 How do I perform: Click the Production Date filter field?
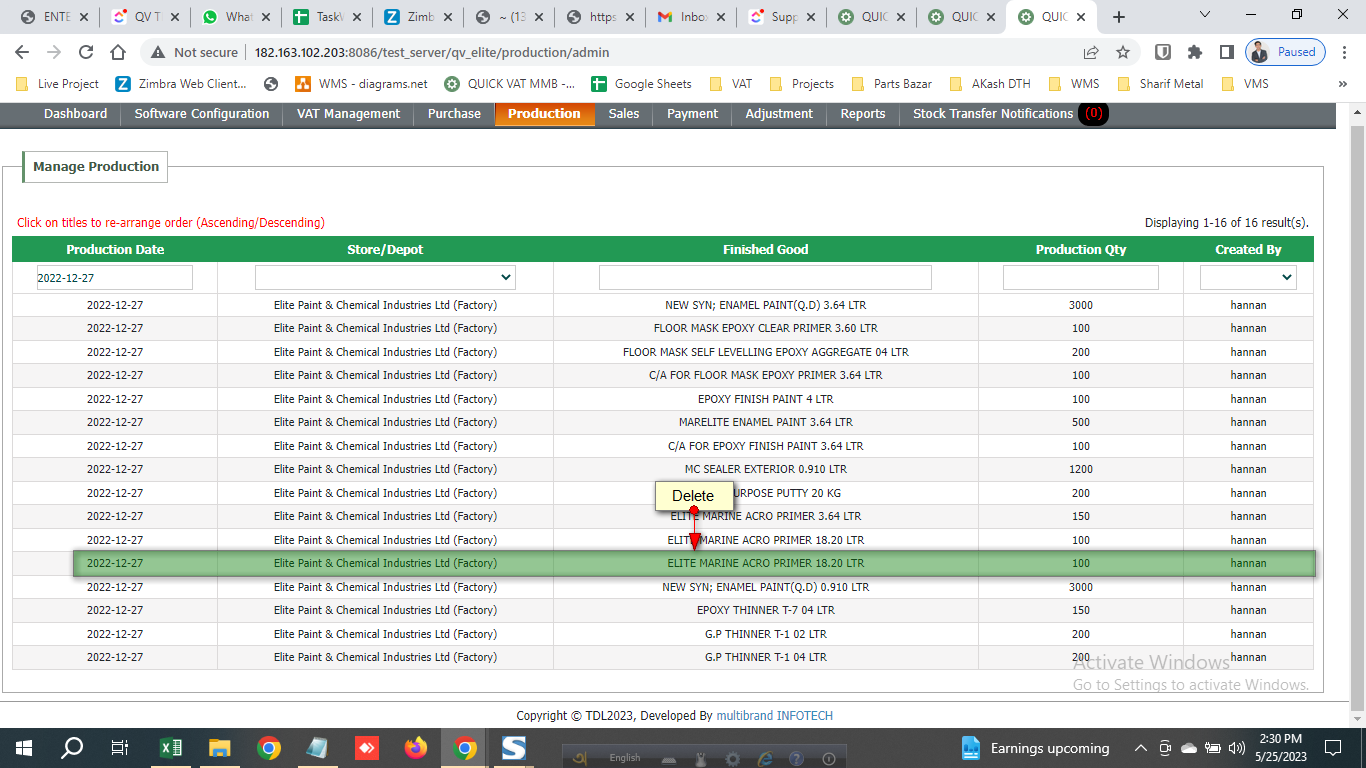click(x=114, y=278)
